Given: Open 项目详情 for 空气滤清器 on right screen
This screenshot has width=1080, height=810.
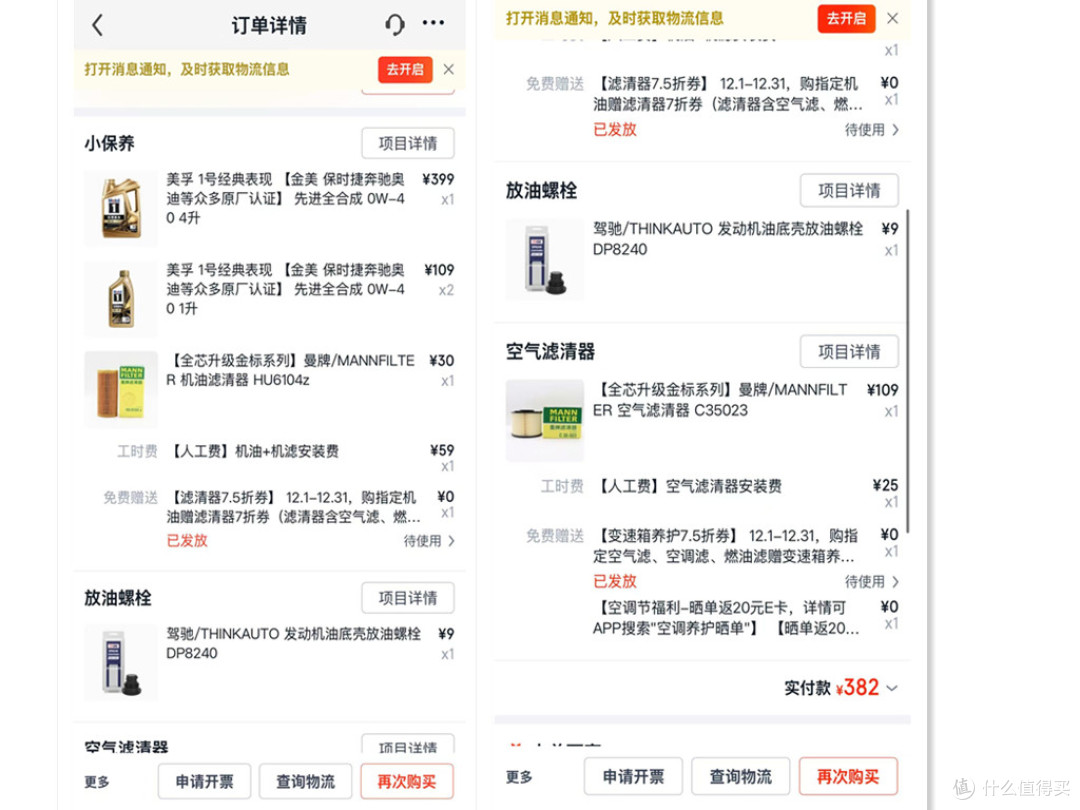Looking at the screenshot, I should point(849,352).
